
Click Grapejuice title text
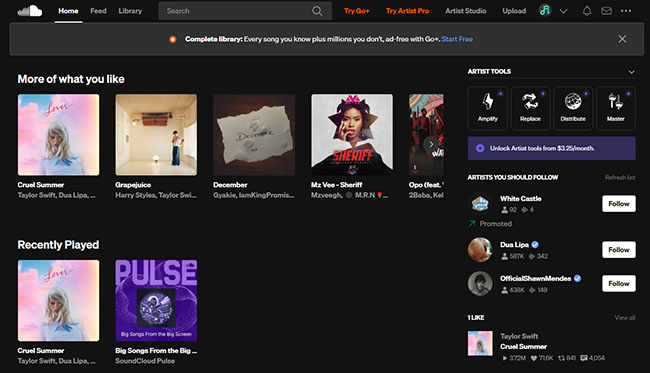pos(133,185)
